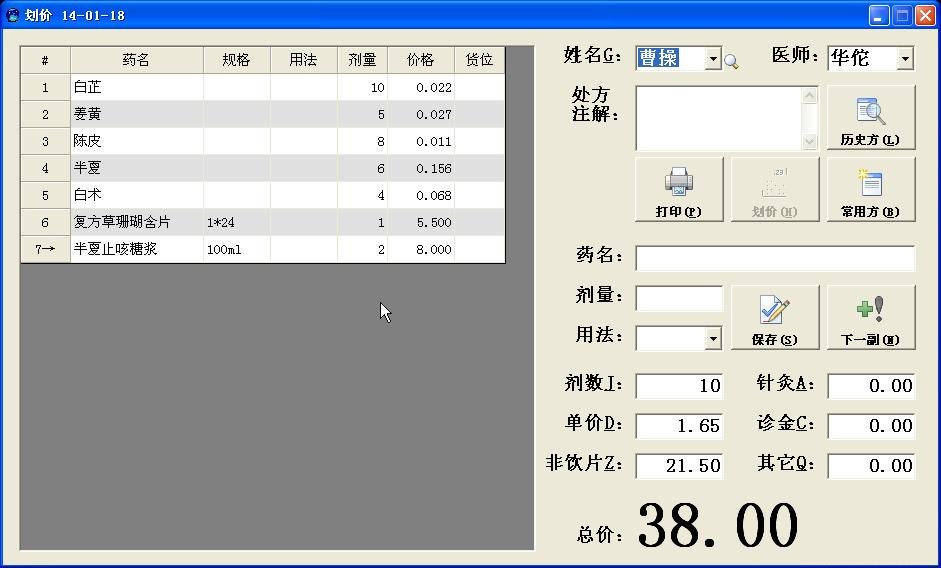Click the 划价(H) pricing button
The image size is (941, 568).
pos(775,190)
